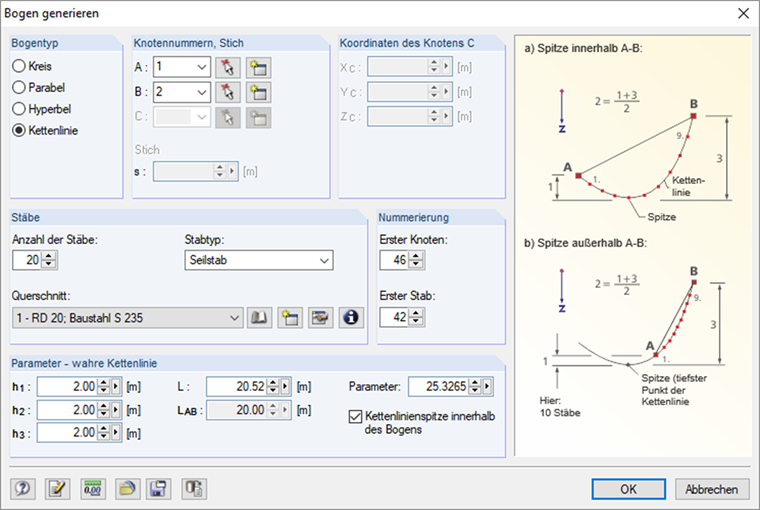This screenshot has width=760, height=510.
Task: Adjust the h1 spinner arrows
Action: point(104,386)
